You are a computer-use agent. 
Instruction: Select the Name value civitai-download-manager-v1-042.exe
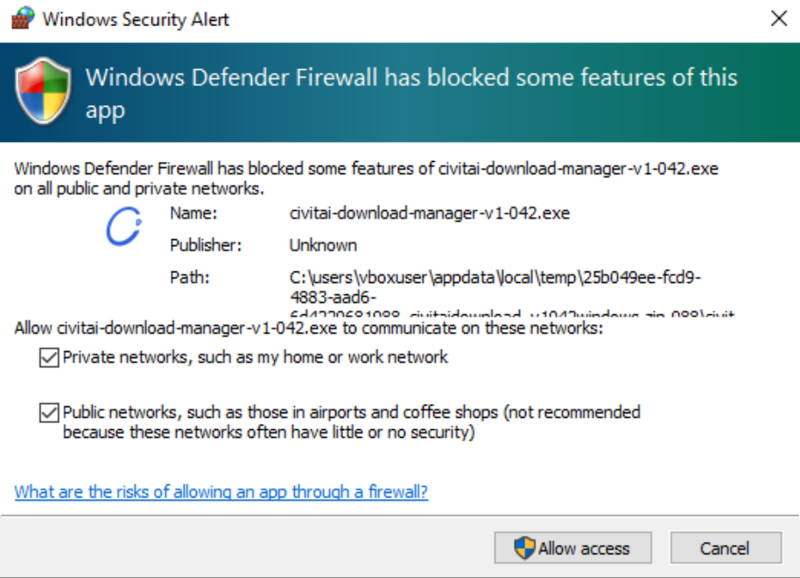click(x=429, y=213)
